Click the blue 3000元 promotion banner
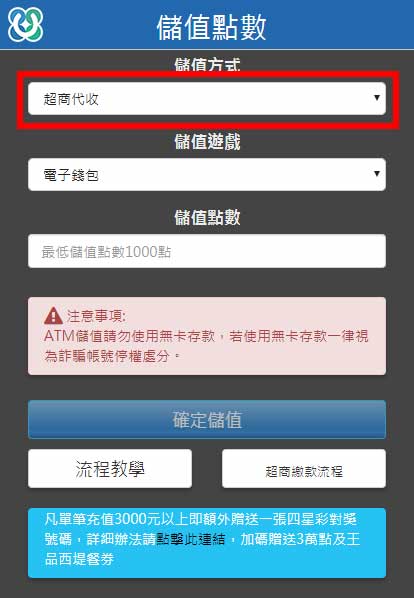 point(207,543)
